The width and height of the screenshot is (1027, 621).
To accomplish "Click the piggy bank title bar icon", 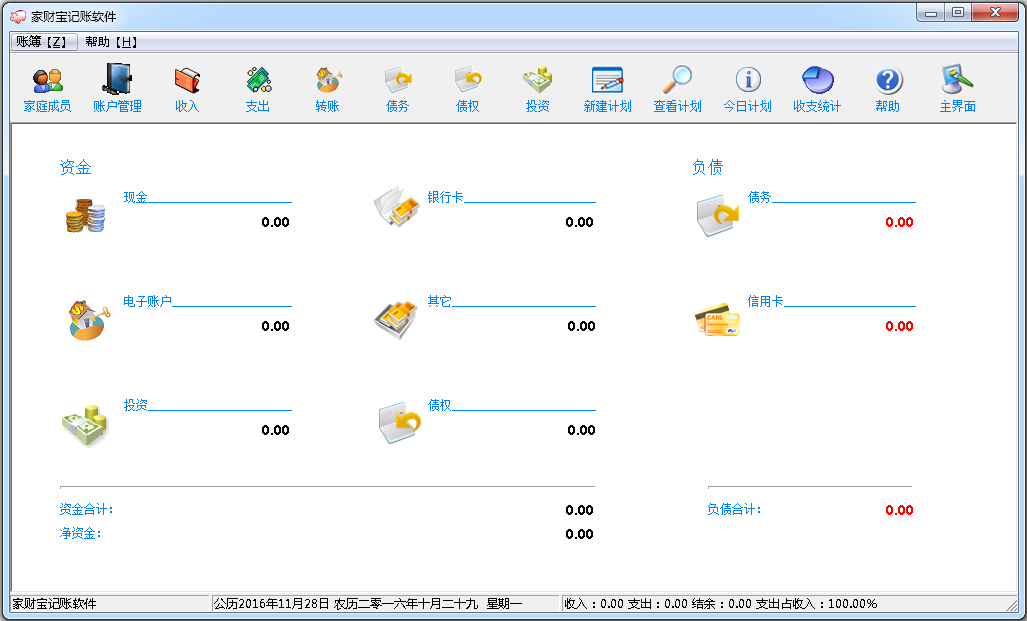I will (x=18, y=16).
